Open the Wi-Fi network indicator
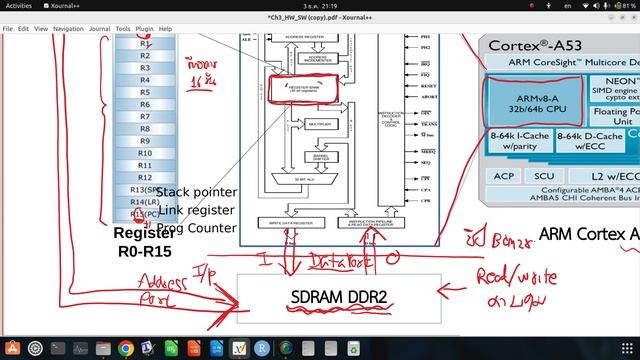Viewport: 640px width, 360px height. coord(585,6)
